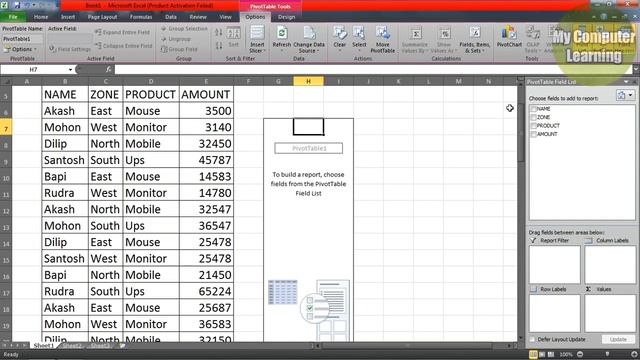Viewport: 640px width, 360px height.
Task: Switch to Page Layout tab
Action: pyautogui.click(x=102, y=17)
